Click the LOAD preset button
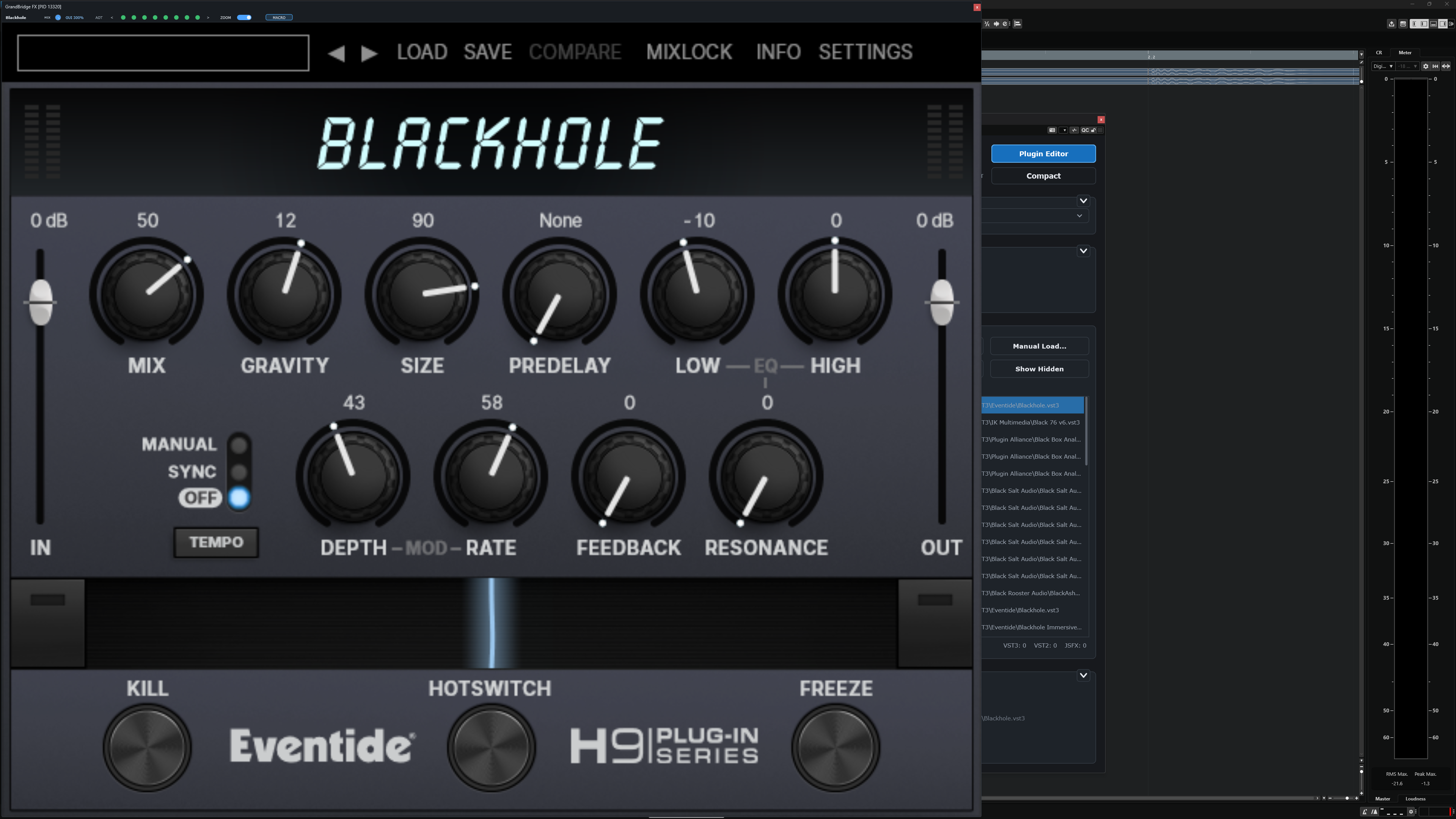The height and width of the screenshot is (819, 1456). pos(422,52)
